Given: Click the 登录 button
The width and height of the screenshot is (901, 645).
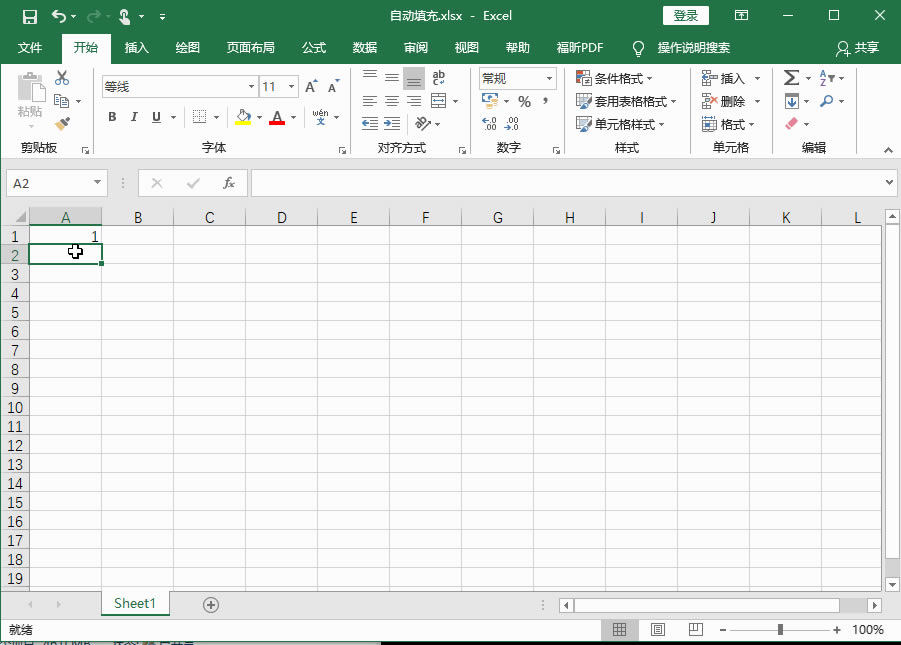Looking at the screenshot, I should (686, 15).
